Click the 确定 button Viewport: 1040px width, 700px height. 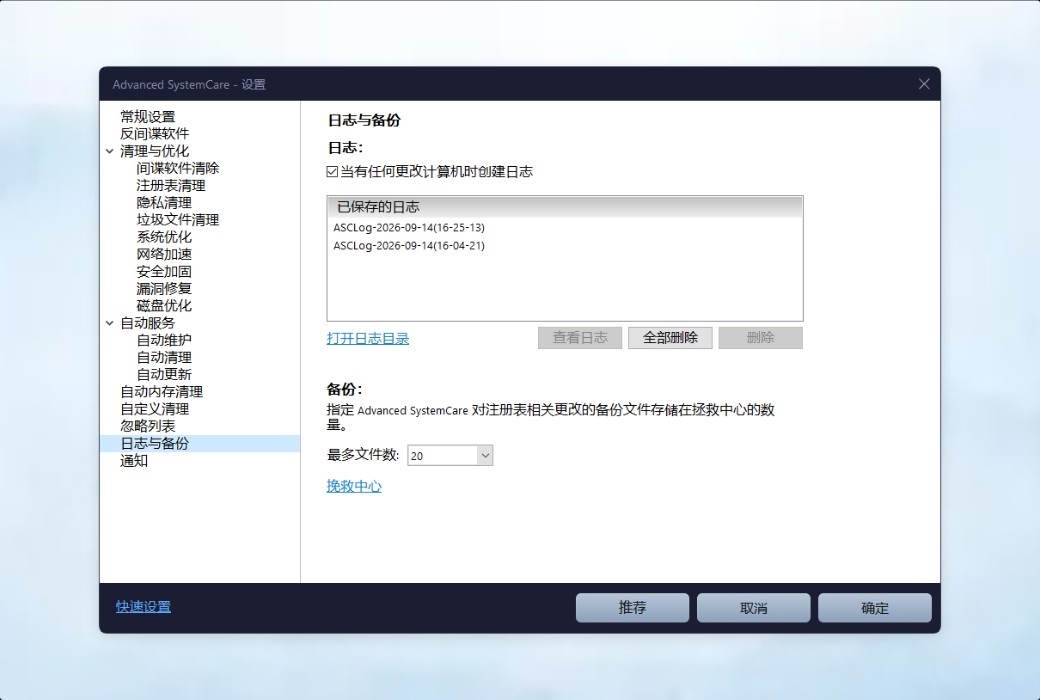pyautogui.click(x=875, y=608)
